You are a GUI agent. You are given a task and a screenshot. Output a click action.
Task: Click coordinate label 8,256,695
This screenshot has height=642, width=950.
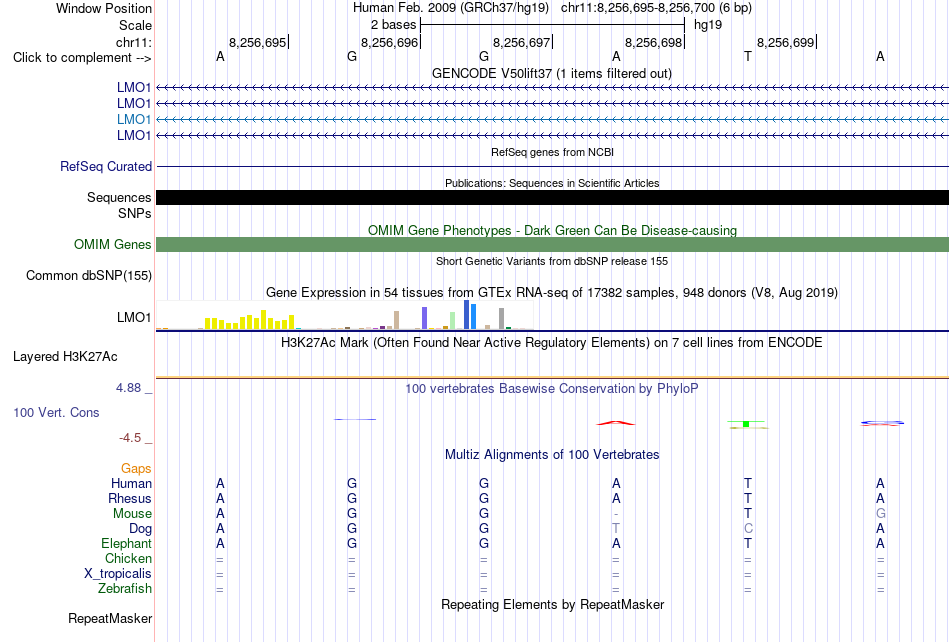[x=257, y=42]
